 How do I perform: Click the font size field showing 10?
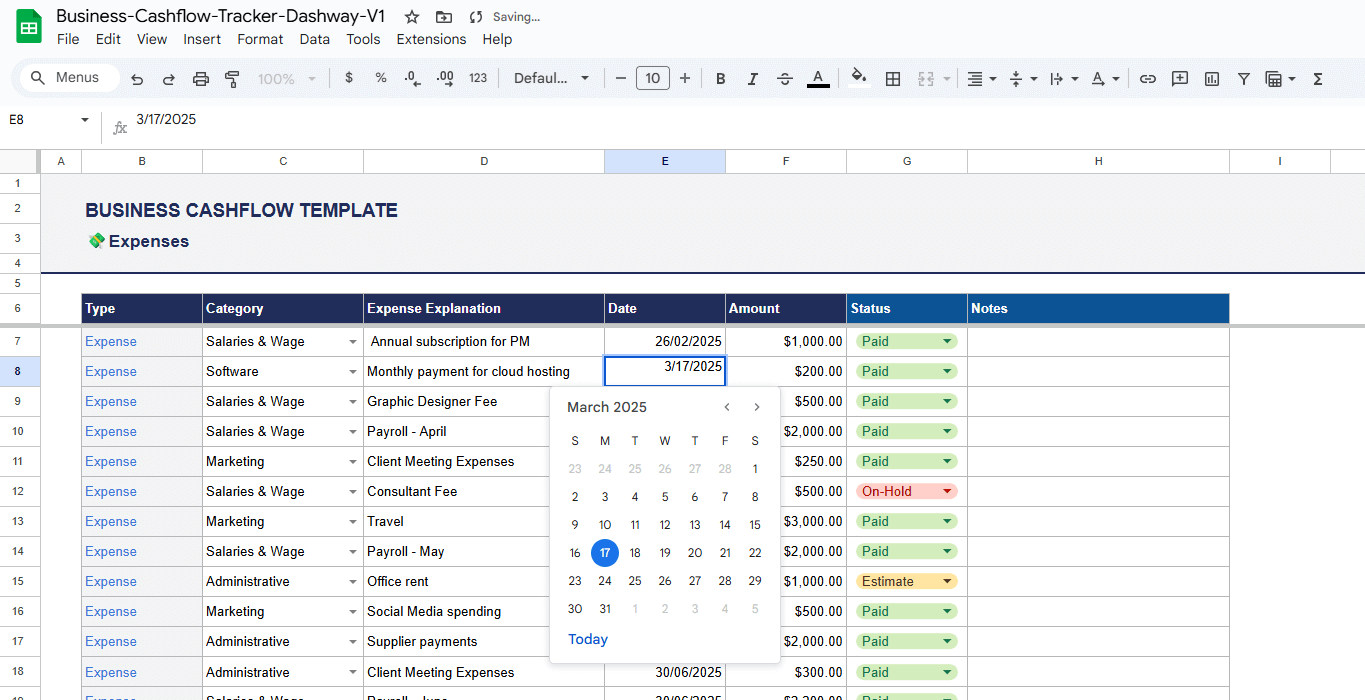pyautogui.click(x=653, y=78)
